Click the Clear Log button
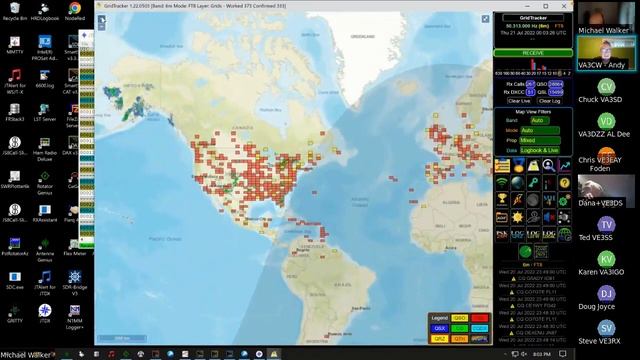The height and width of the screenshot is (360, 640). click(549, 101)
